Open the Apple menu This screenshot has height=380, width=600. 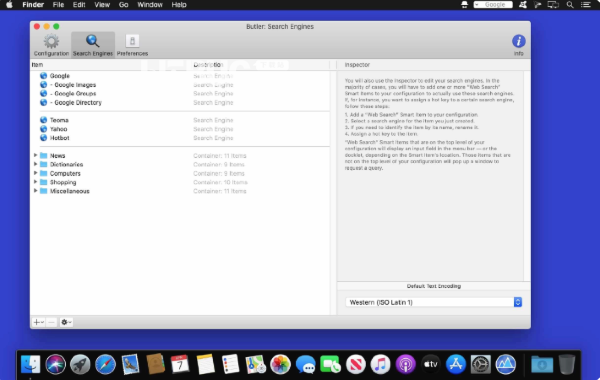(9, 5)
